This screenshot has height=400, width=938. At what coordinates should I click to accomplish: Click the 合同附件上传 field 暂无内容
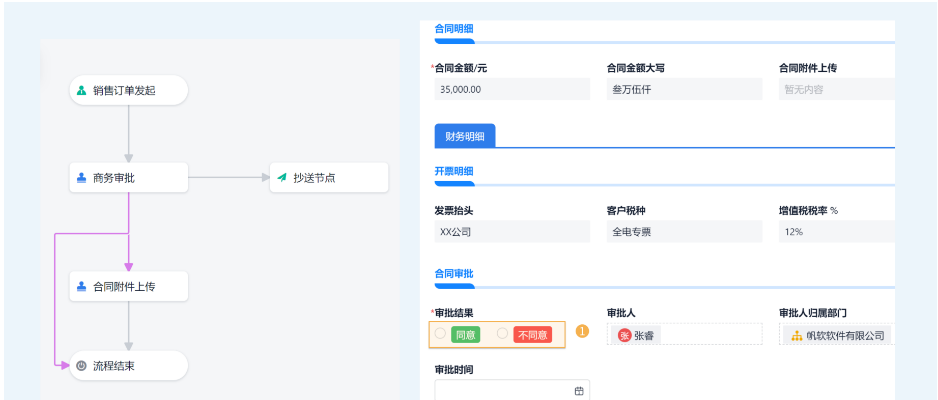point(836,89)
